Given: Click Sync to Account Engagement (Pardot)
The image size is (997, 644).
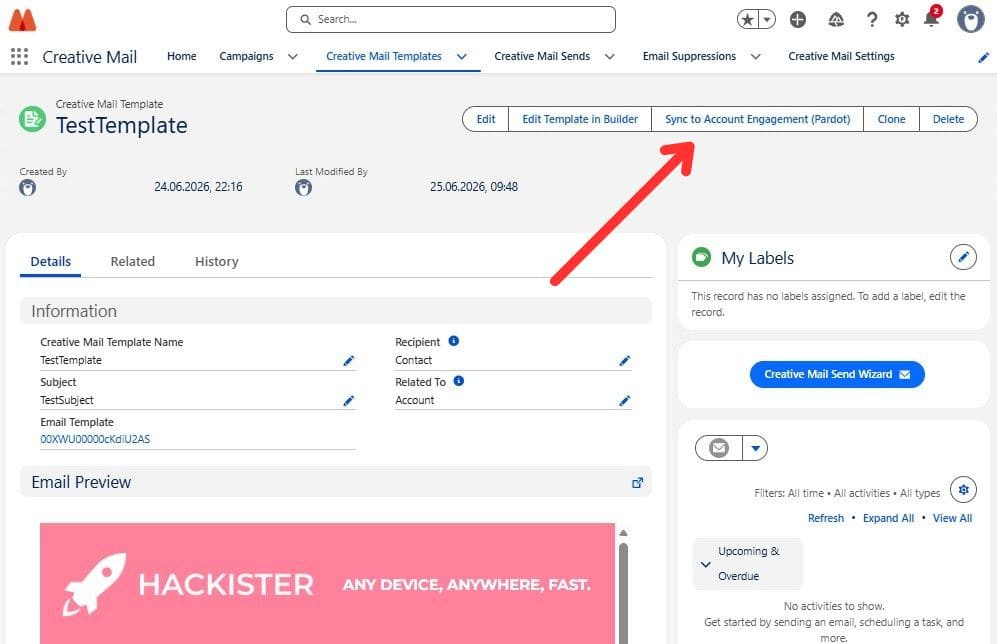Looking at the screenshot, I should [757, 119].
